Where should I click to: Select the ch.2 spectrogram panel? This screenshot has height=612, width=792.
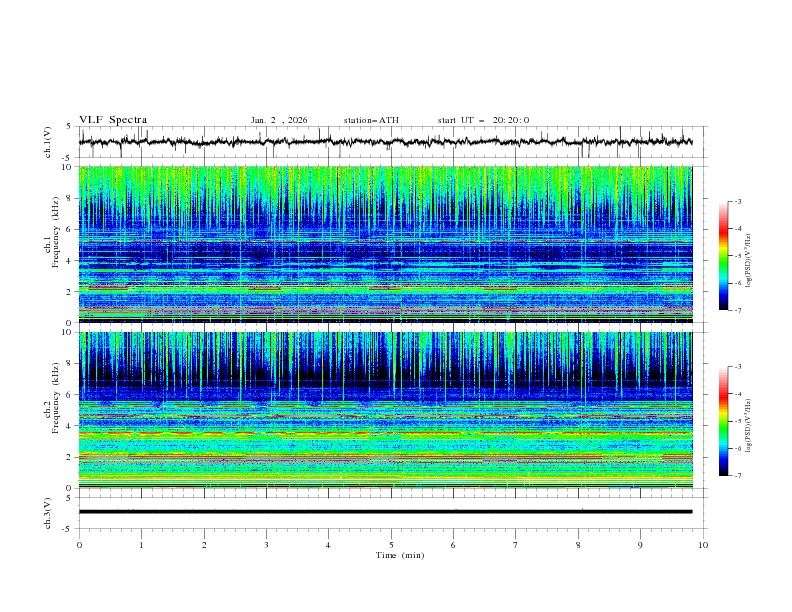click(385, 410)
